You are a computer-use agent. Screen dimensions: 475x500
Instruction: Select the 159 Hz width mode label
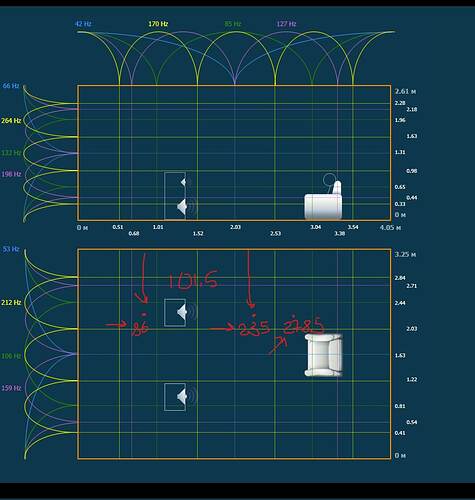11,388
